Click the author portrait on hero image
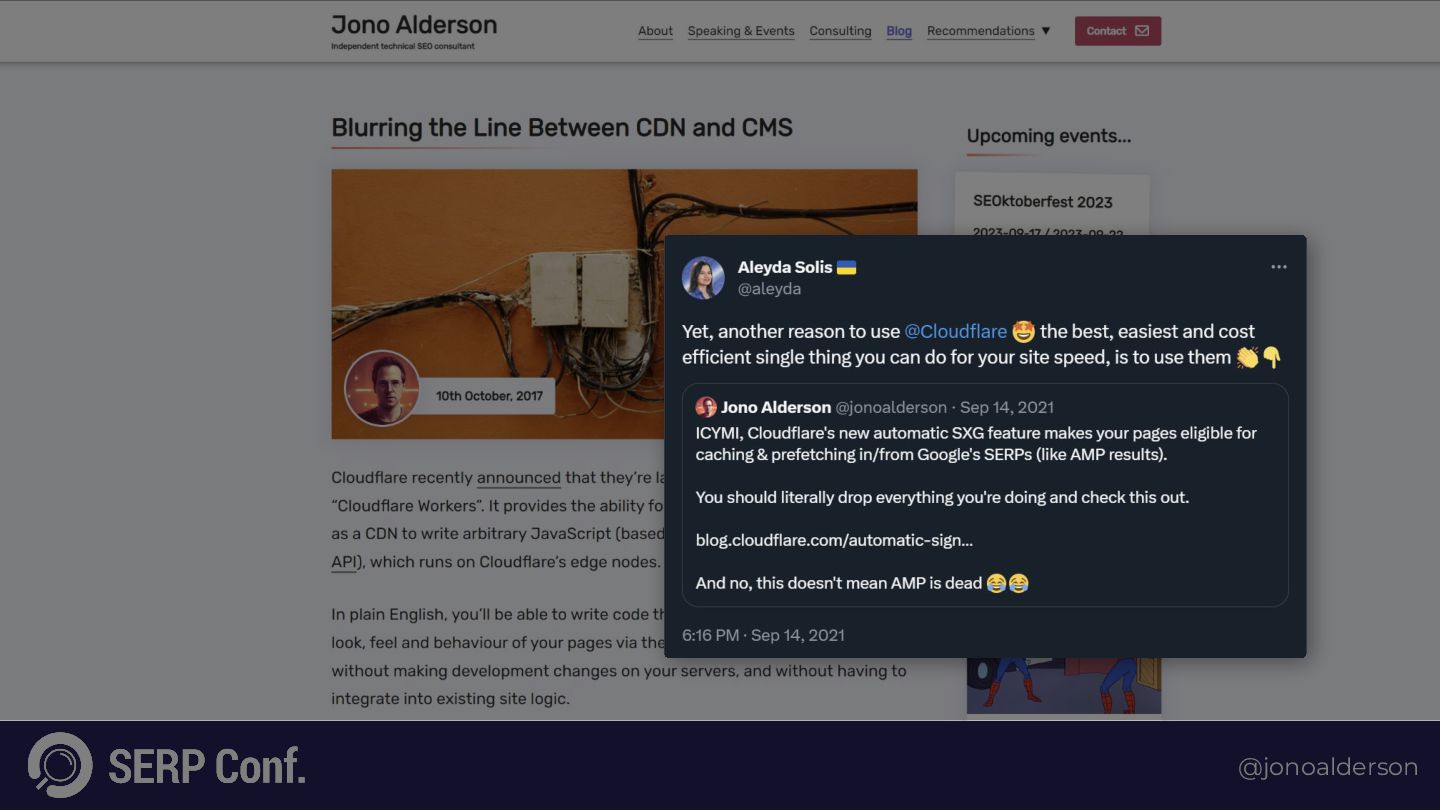Image resolution: width=1440 pixels, height=810 pixels. pyautogui.click(x=382, y=388)
